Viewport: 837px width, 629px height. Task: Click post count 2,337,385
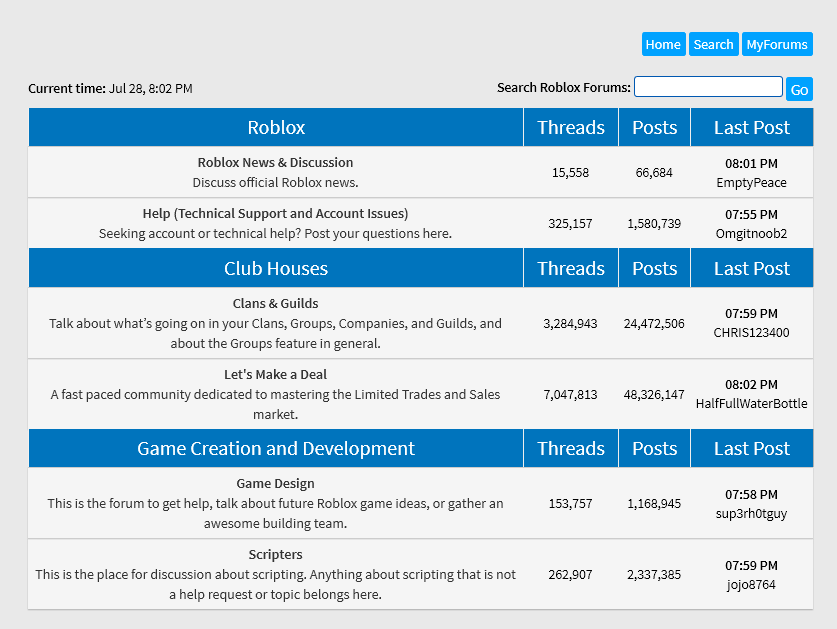[654, 575]
